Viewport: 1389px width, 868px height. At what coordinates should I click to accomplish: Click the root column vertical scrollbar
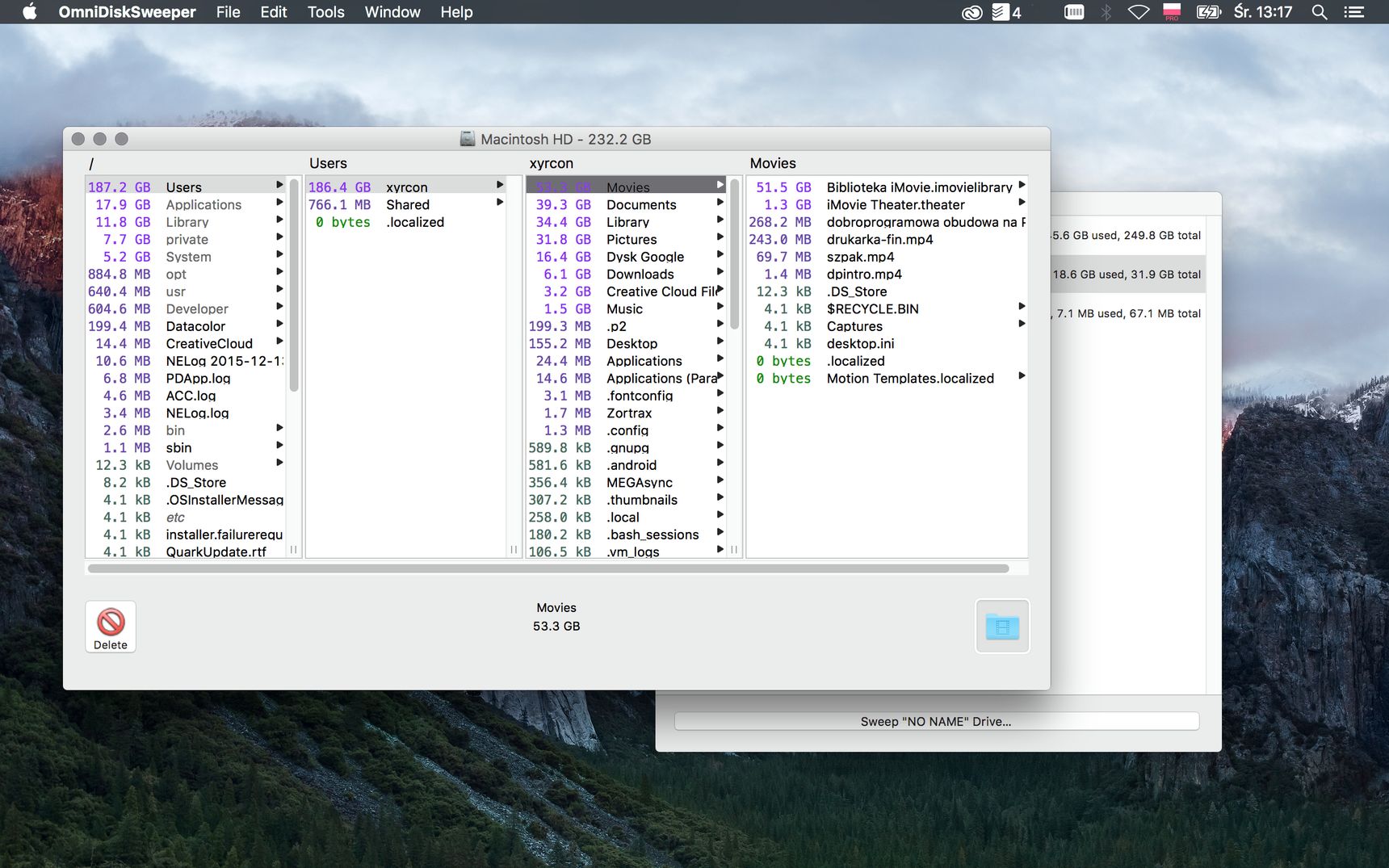click(294, 285)
